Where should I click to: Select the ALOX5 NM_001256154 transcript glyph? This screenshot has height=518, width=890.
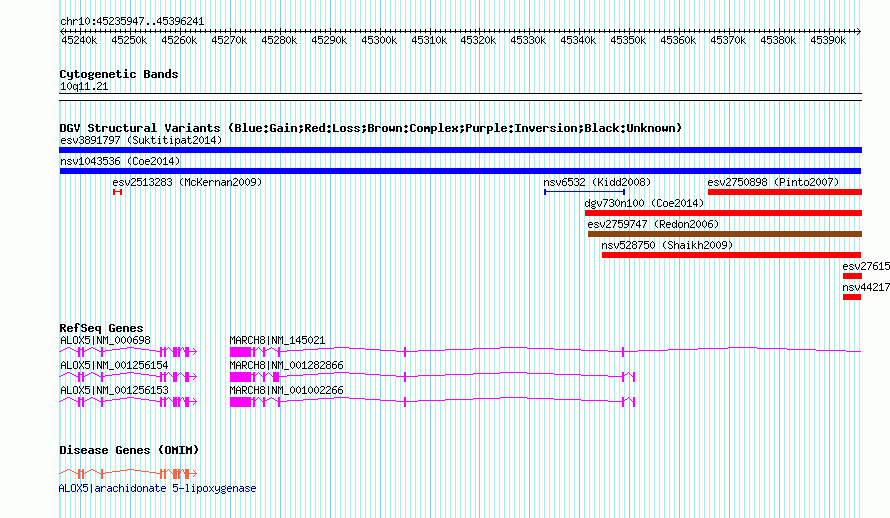pos(128,377)
